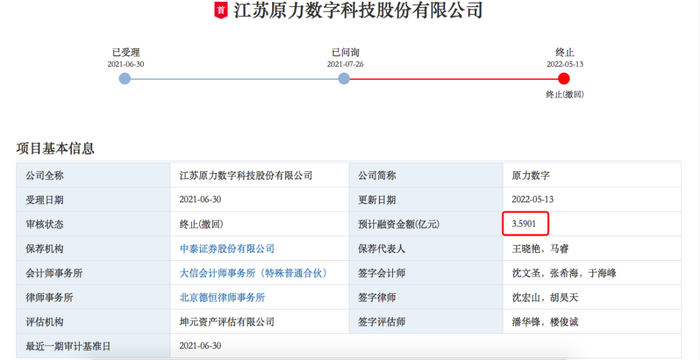This screenshot has height=360, width=700.
Task: Click the 签字评估师 label cell
Action: 426,322
